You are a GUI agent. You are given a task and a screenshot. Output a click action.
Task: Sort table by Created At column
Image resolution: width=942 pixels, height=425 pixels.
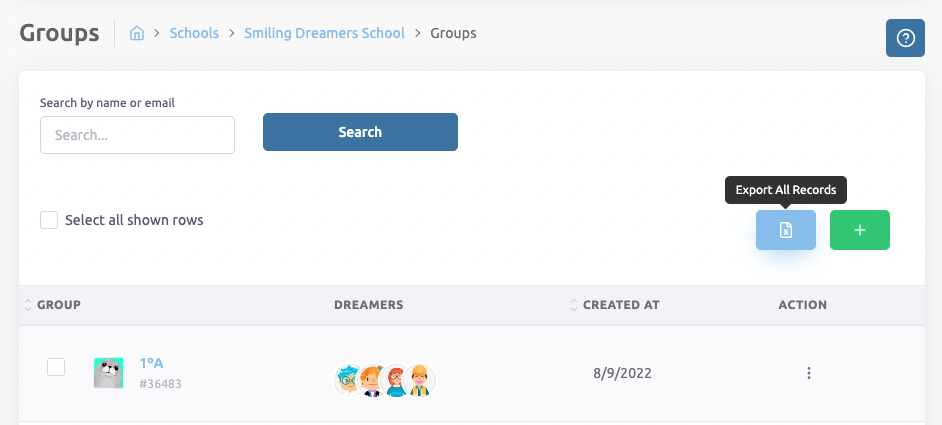620,305
